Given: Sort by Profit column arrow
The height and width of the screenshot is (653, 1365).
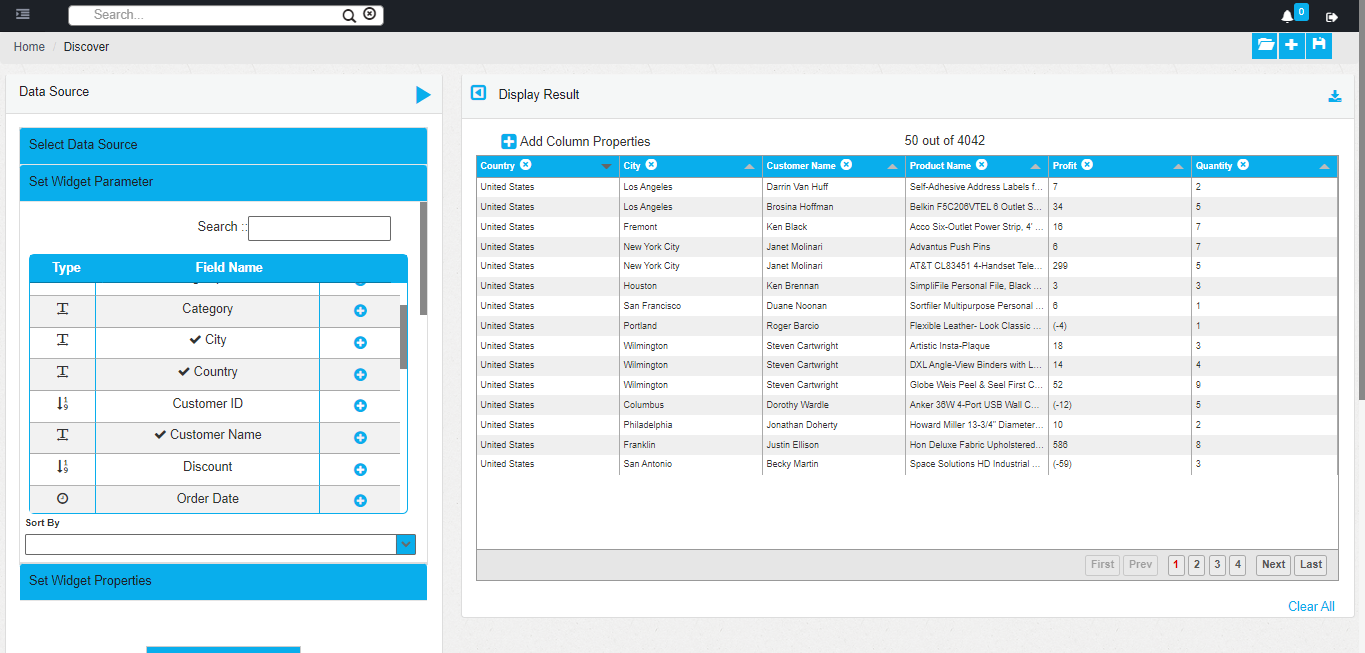Looking at the screenshot, I should click(1178, 166).
